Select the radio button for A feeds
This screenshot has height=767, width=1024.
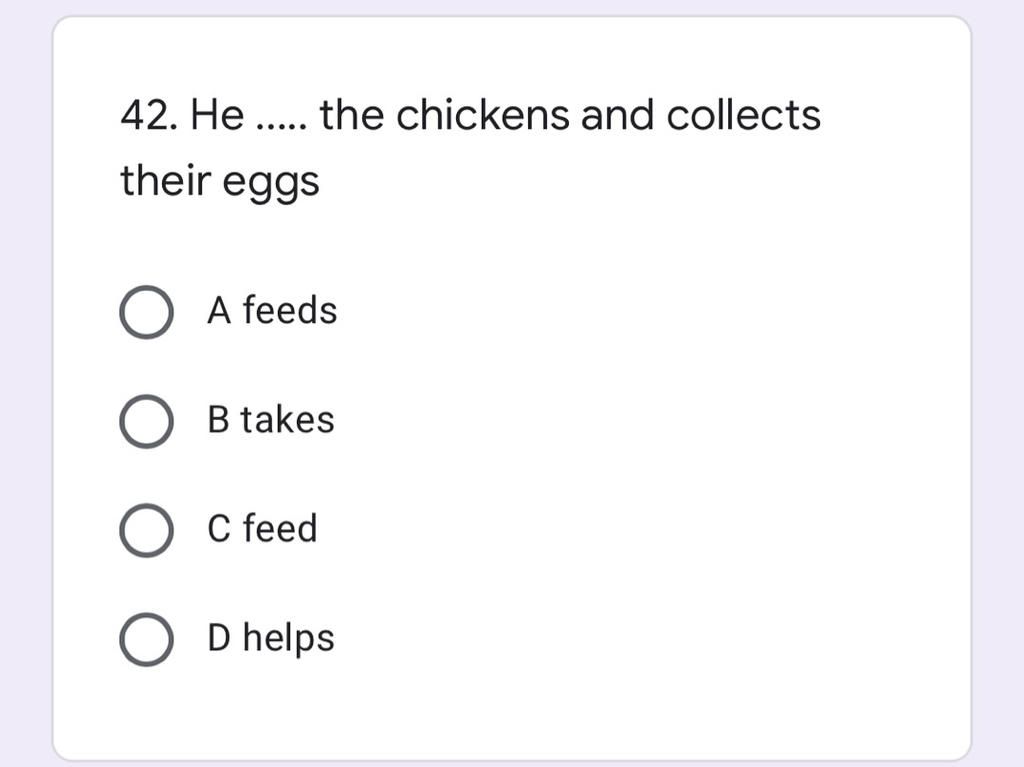[146, 312]
